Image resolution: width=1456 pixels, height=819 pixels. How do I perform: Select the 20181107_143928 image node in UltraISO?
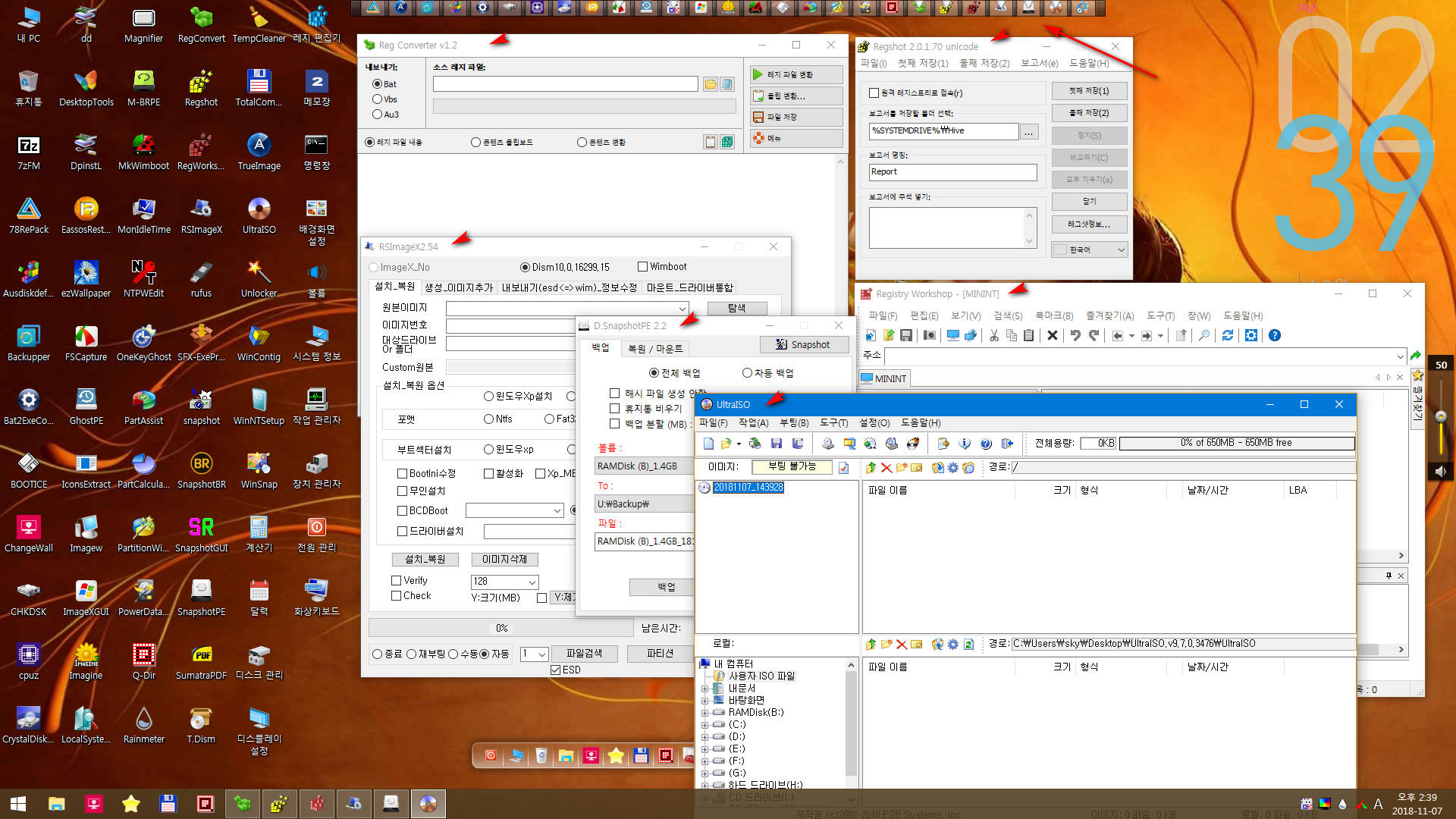tap(748, 488)
